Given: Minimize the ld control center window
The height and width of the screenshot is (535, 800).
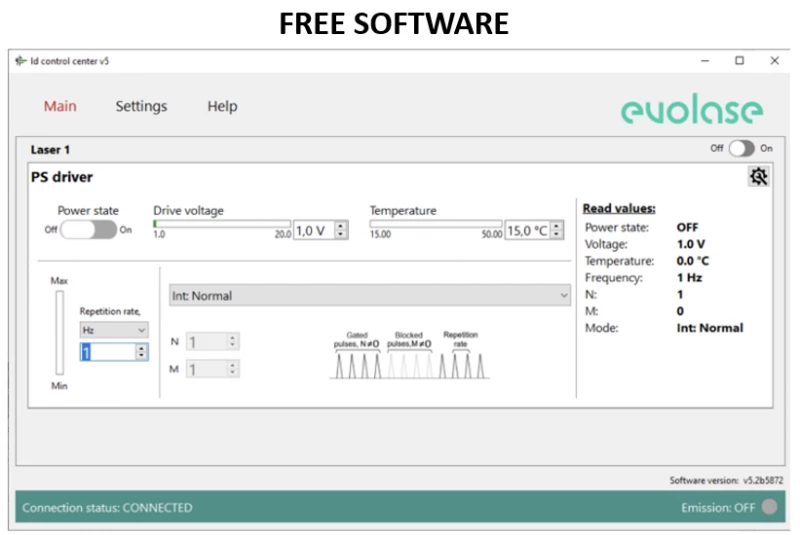Looking at the screenshot, I should click(705, 61).
